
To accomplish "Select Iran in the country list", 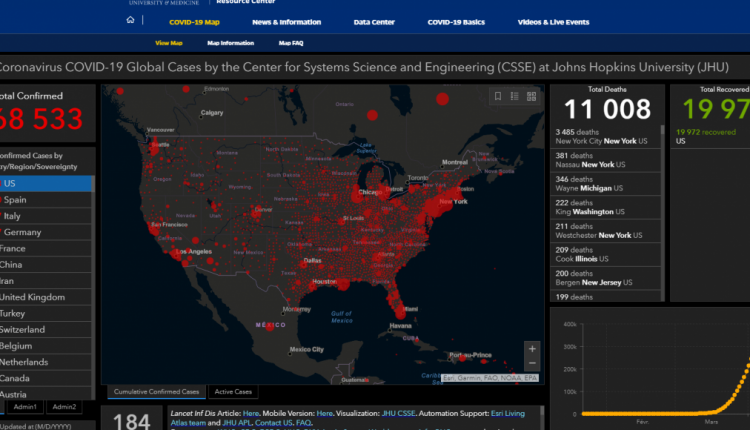I will 45,281.
